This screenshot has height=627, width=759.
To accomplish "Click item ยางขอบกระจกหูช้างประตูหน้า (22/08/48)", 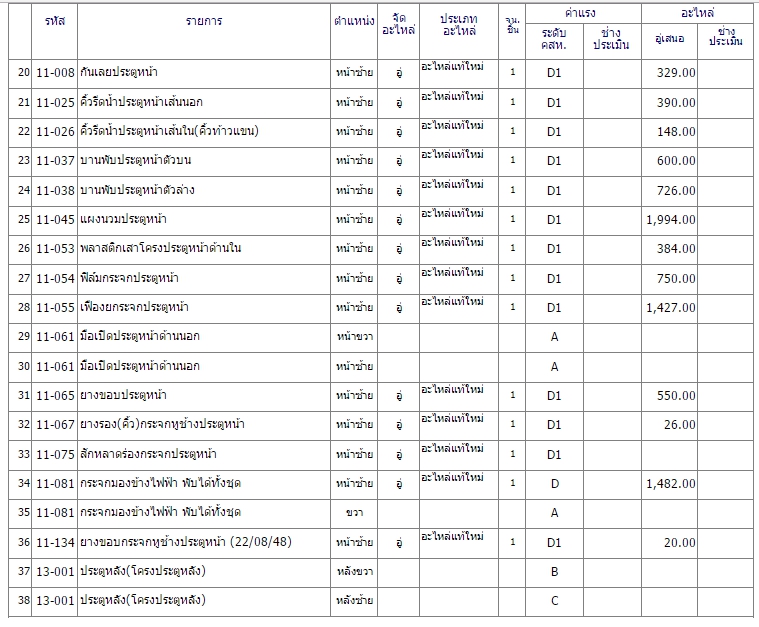I will (x=186, y=542).
